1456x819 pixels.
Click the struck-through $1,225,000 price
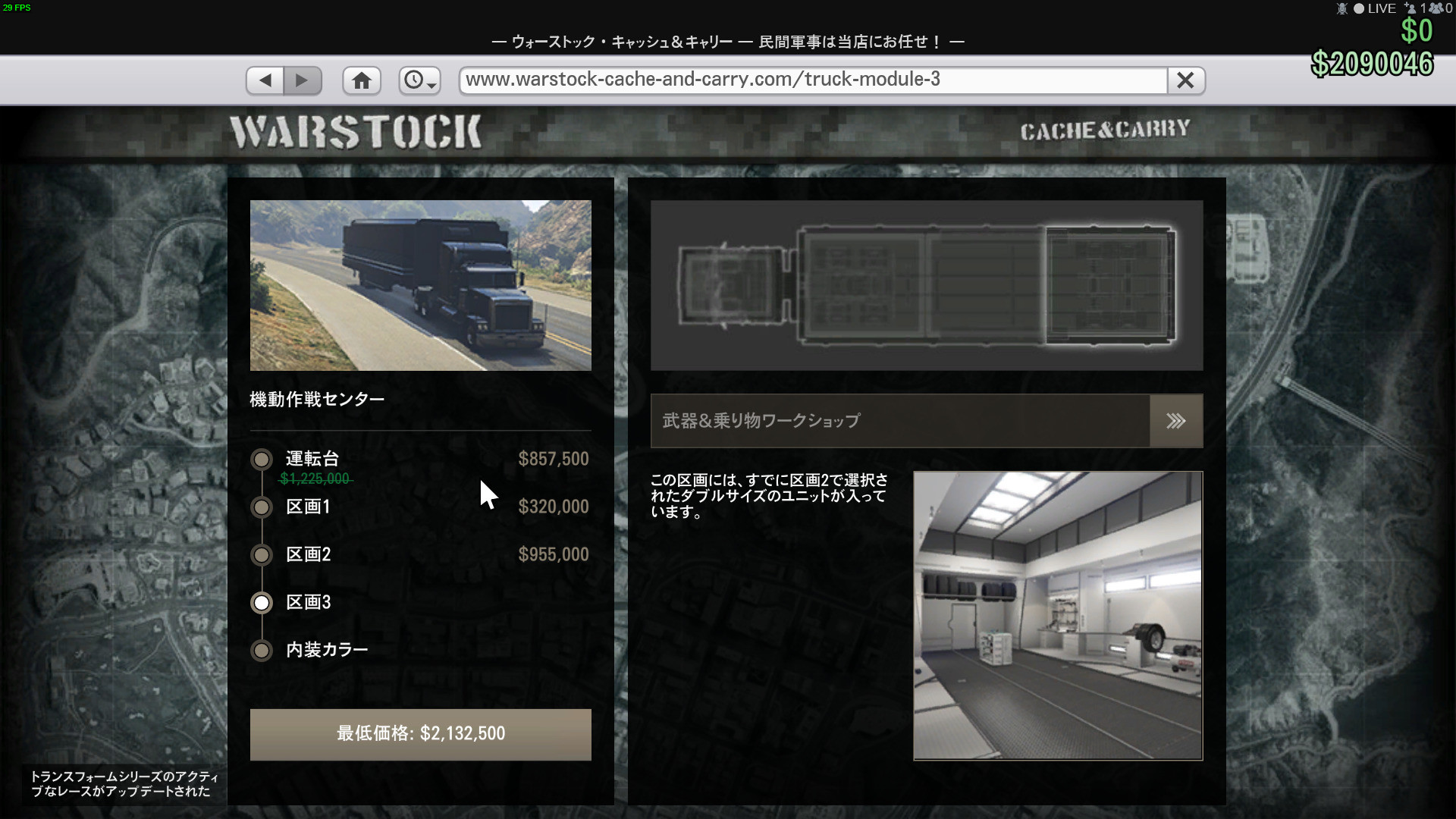pos(315,479)
